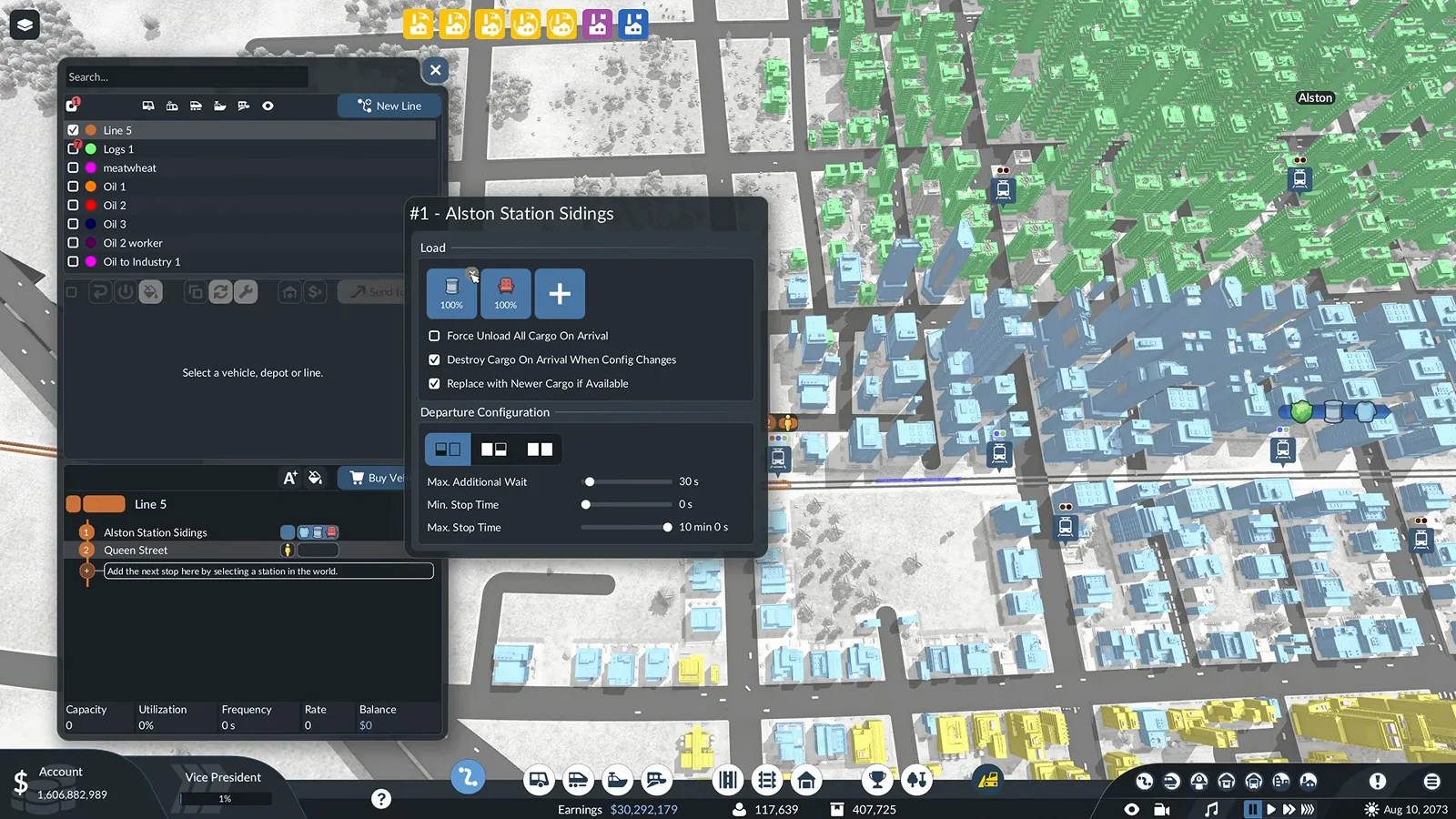Select the third departure configuration option

(540, 449)
